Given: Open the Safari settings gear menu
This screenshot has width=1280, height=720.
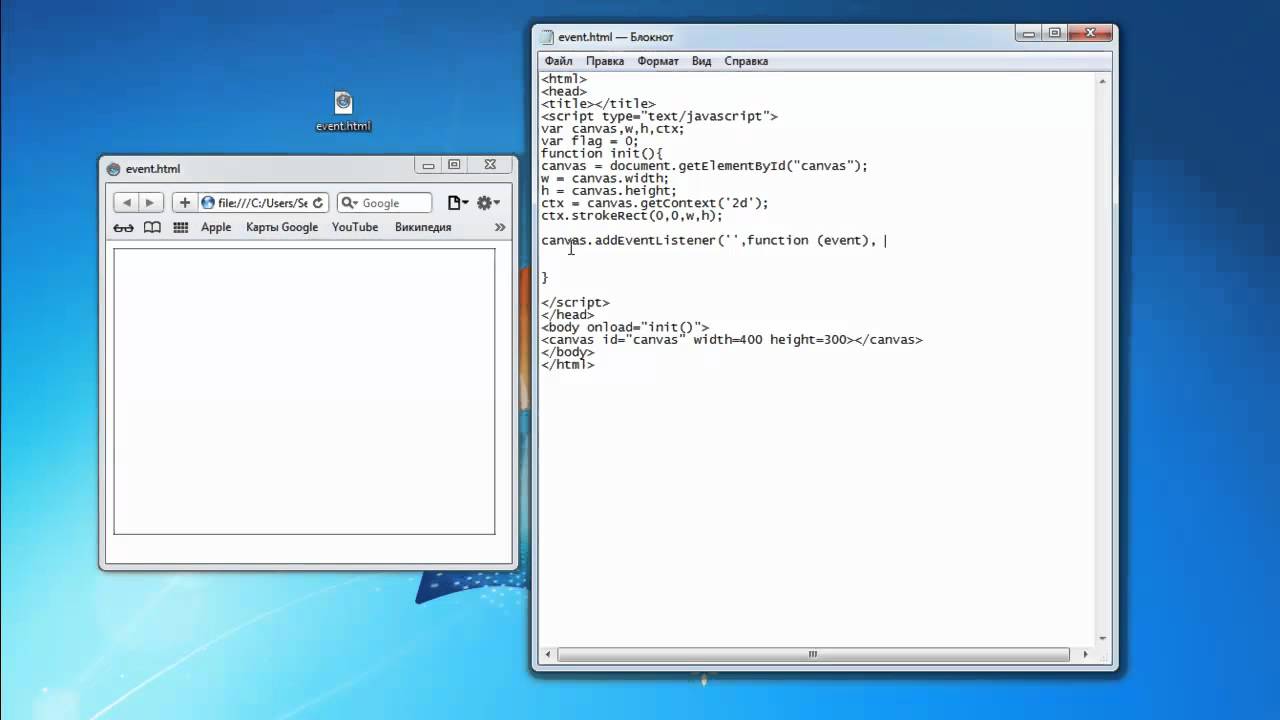Looking at the screenshot, I should (488, 203).
